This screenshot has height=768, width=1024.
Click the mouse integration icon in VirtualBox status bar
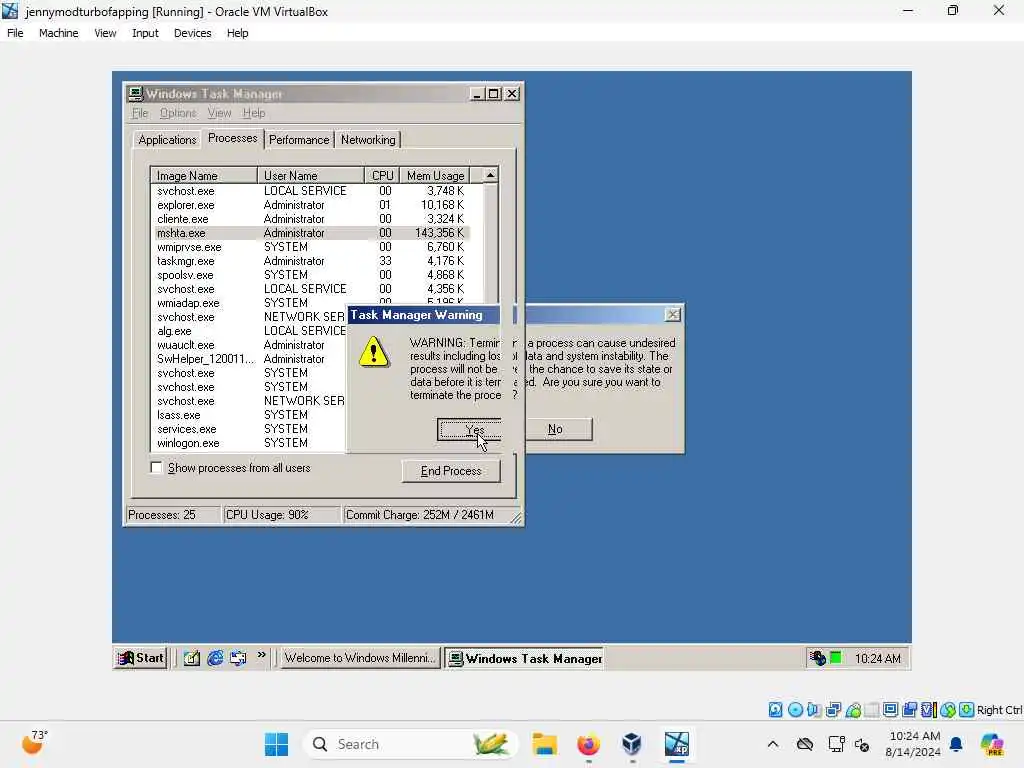(x=948, y=710)
